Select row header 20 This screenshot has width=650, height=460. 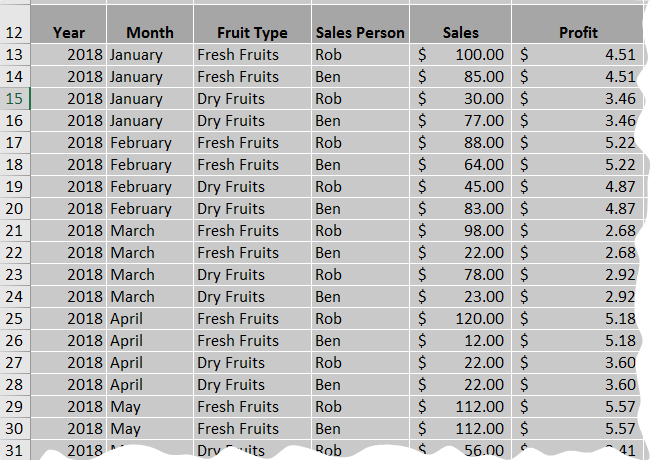point(15,208)
